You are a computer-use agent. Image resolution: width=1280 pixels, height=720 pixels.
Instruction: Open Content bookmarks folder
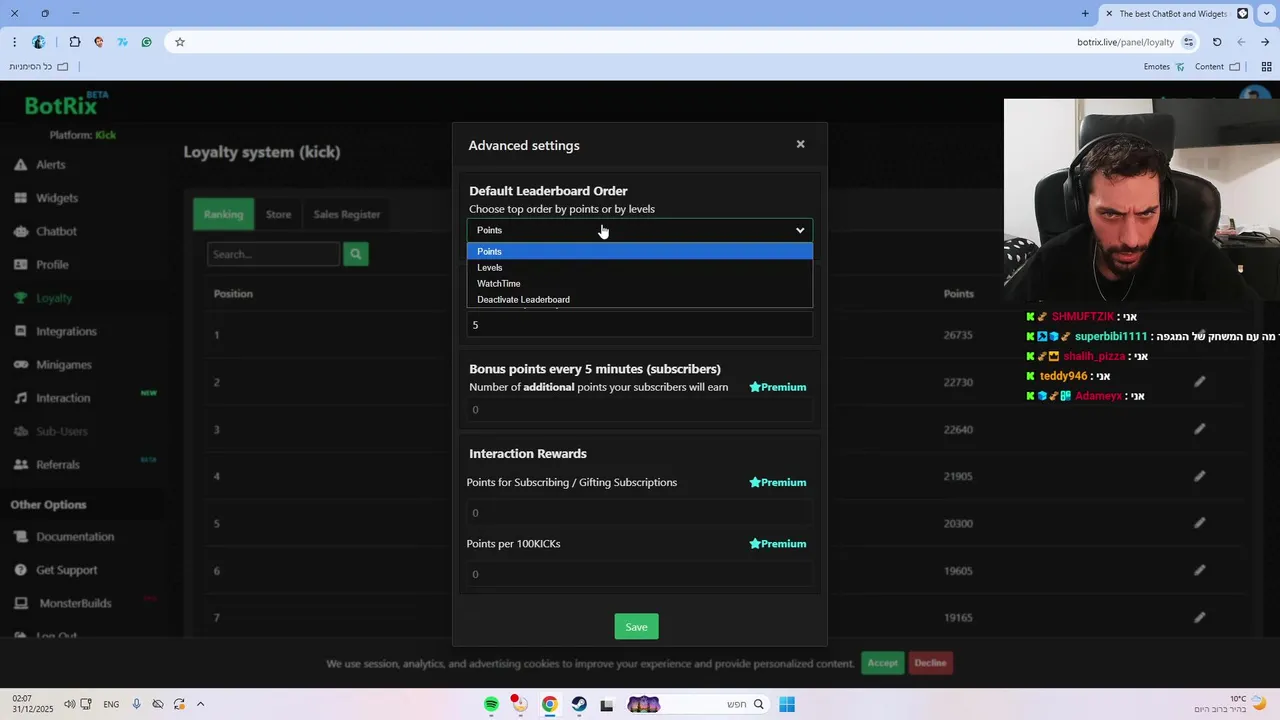[1217, 67]
